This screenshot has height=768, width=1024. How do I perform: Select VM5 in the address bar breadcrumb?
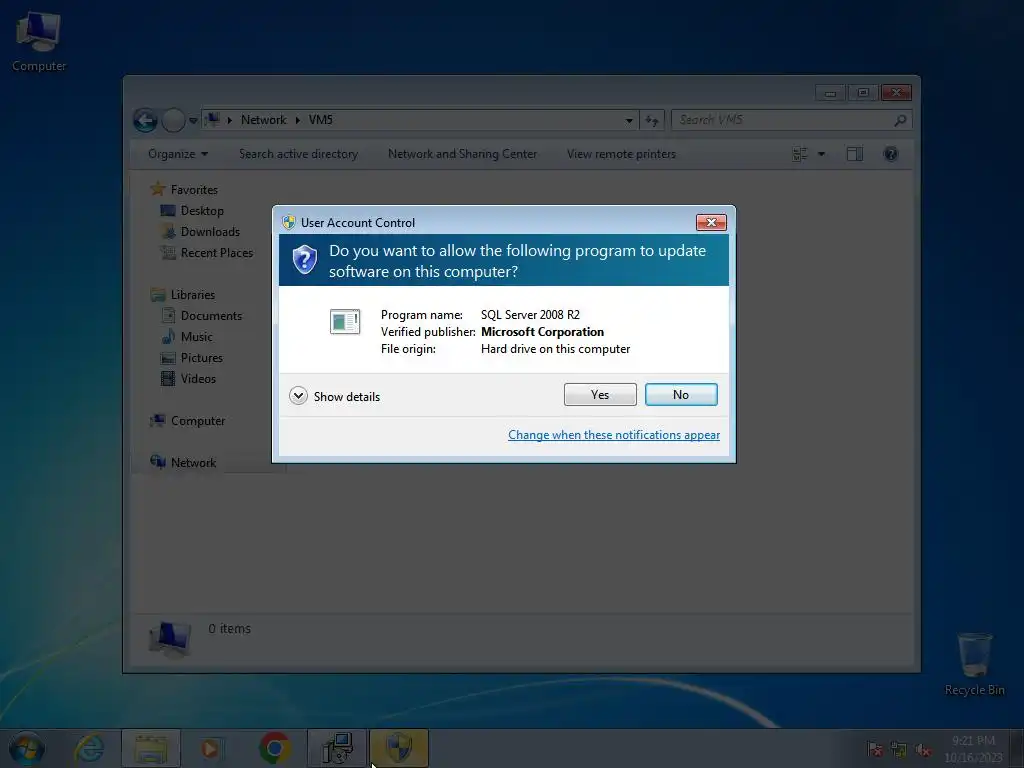[x=321, y=120]
